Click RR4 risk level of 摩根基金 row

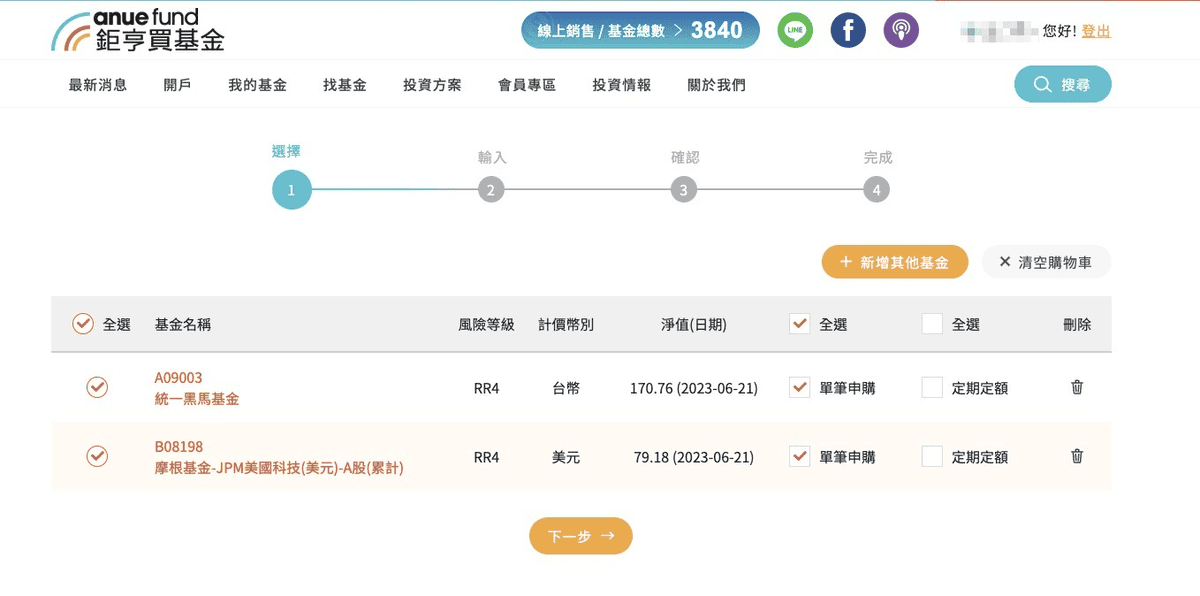486,457
